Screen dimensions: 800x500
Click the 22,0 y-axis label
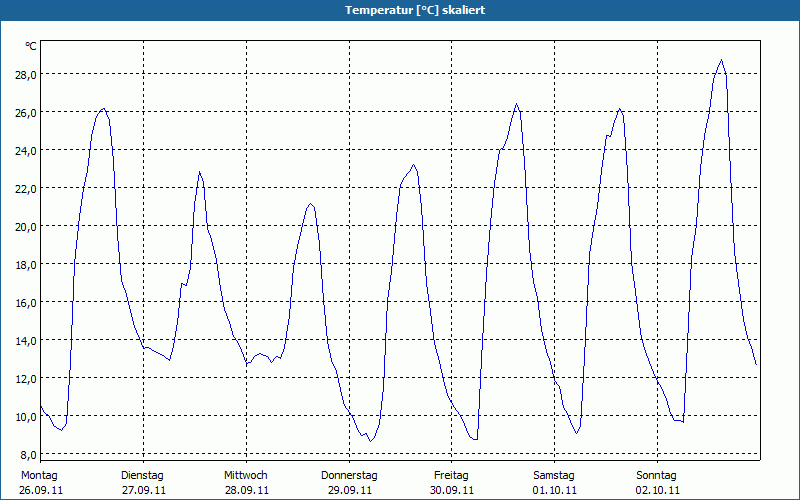26,189
